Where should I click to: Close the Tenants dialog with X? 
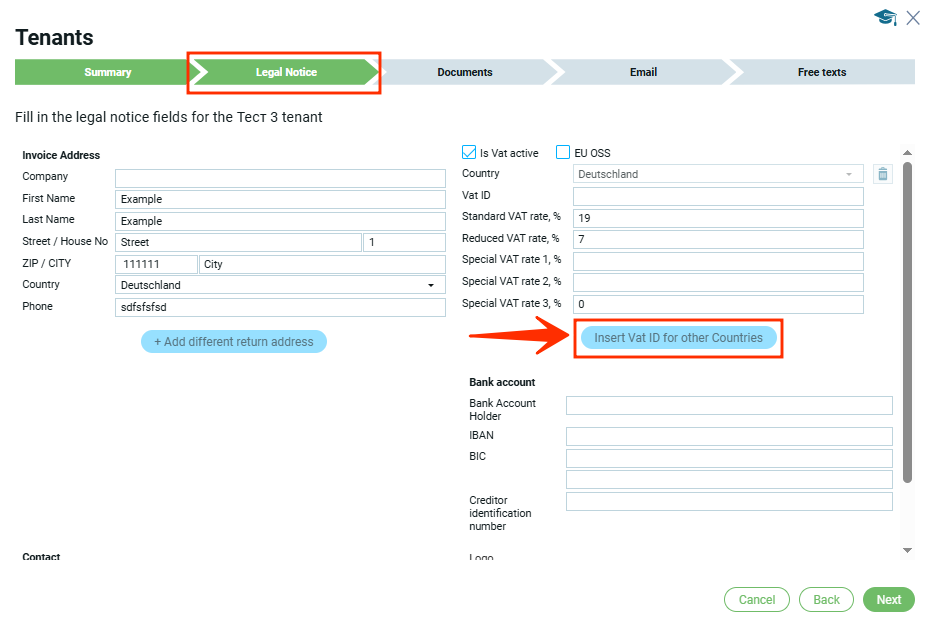pyautogui.click(x=912, y=17)
